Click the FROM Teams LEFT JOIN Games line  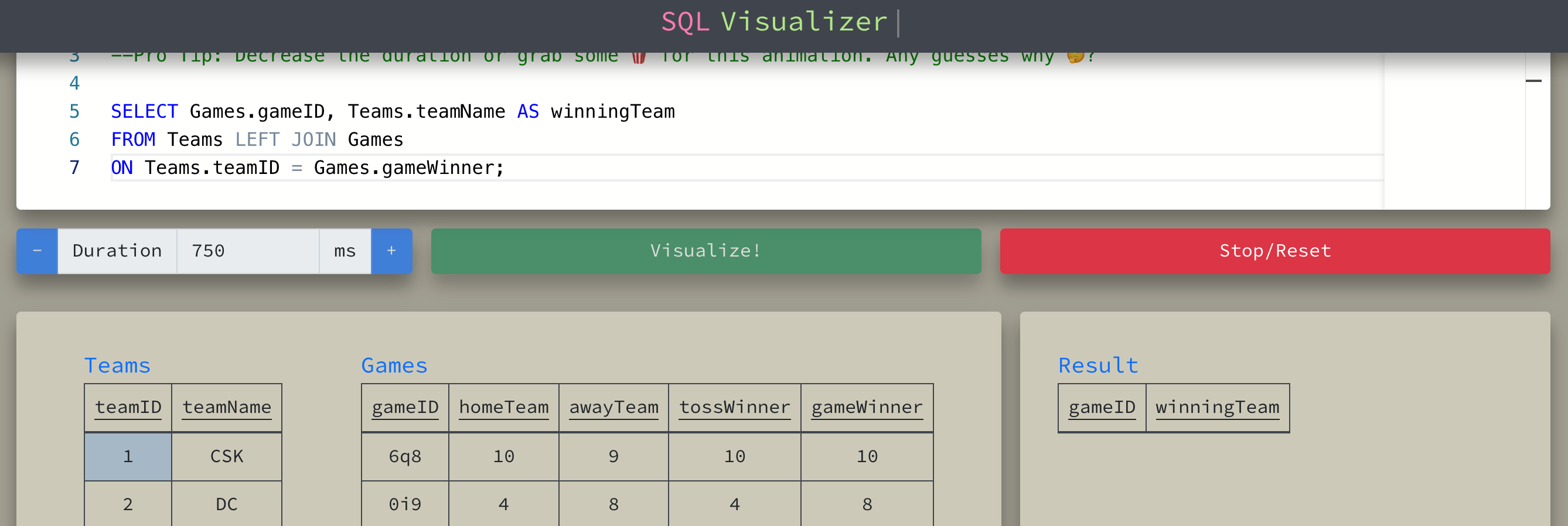click(x=257, y=139)
